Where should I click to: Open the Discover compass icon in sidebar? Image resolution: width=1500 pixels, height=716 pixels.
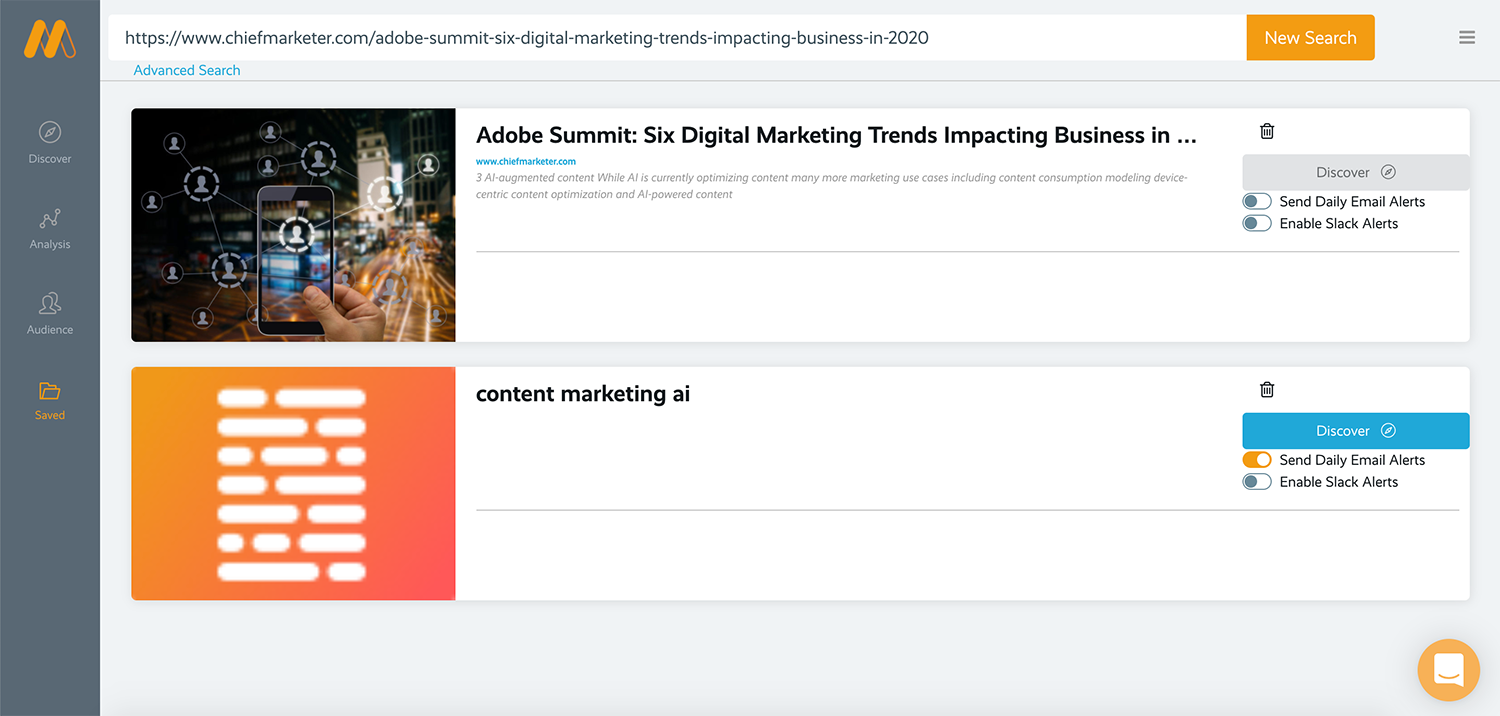click(50, 132)
